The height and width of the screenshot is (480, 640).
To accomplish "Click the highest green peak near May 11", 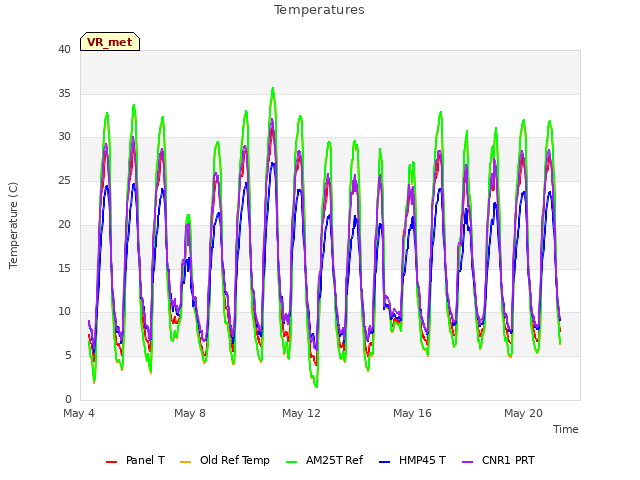I will (273, 89).
